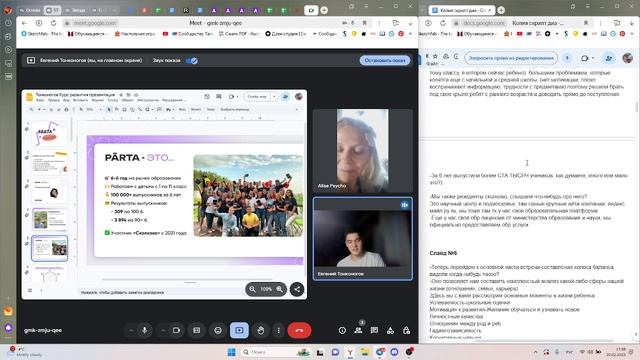Click the highlighted present screen button
Screen dimensions: 640x360
pos(239,330)
